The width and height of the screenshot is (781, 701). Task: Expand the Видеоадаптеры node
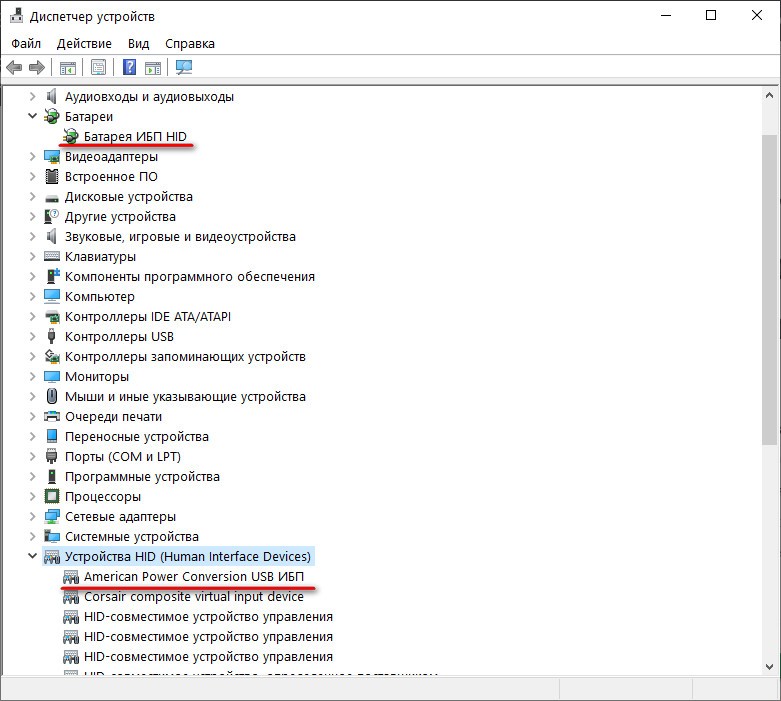(x=32, y=156)
